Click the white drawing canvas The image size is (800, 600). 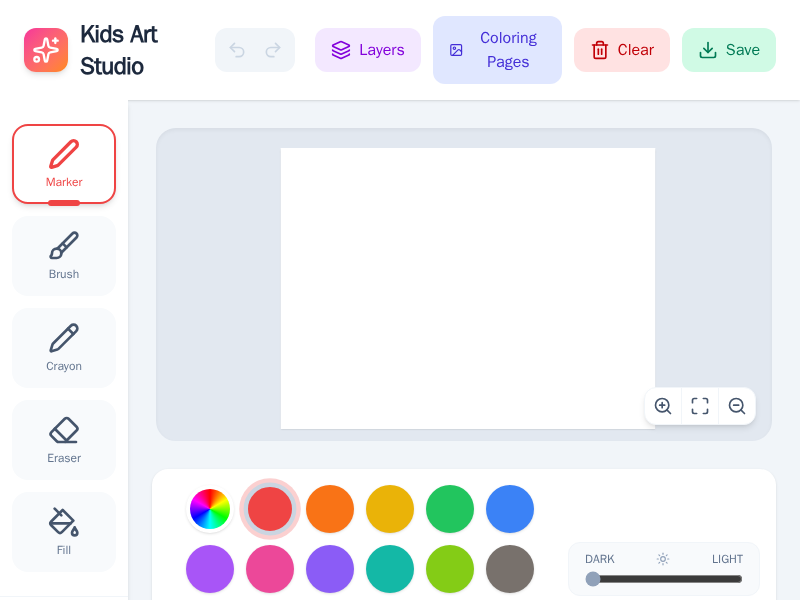pos(466,288)
